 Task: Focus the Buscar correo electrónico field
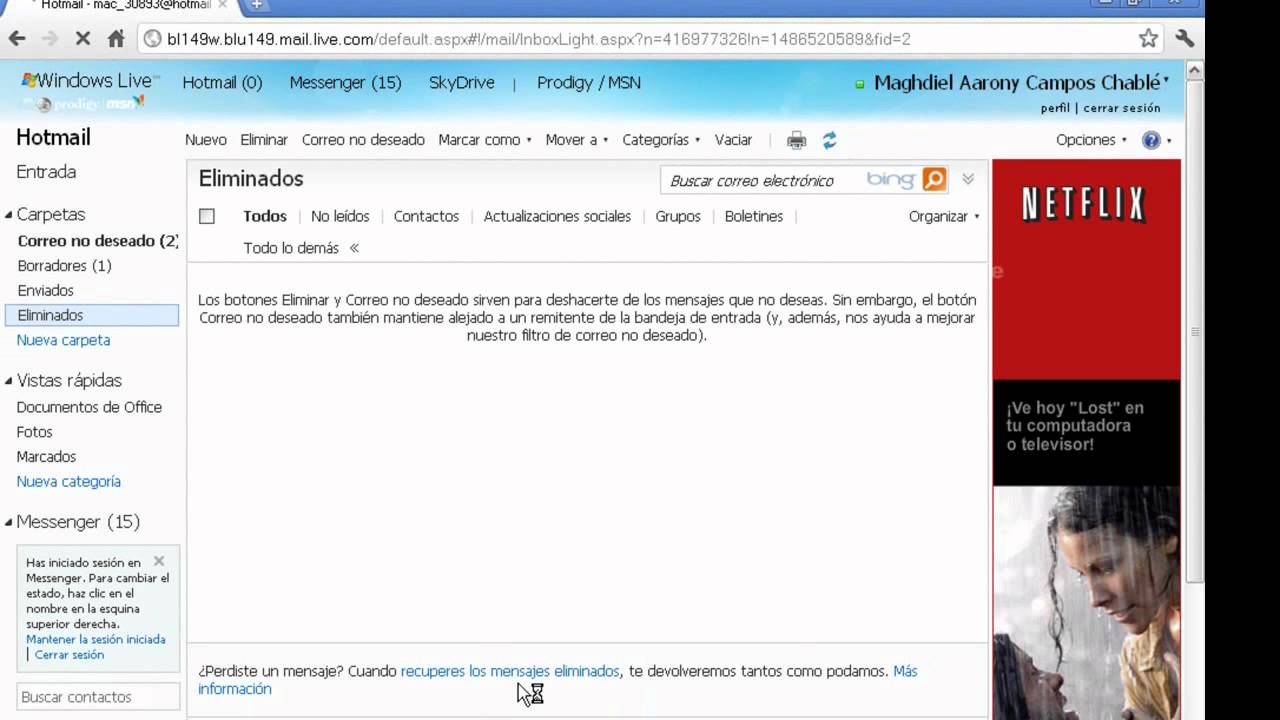tap(760, 181)
